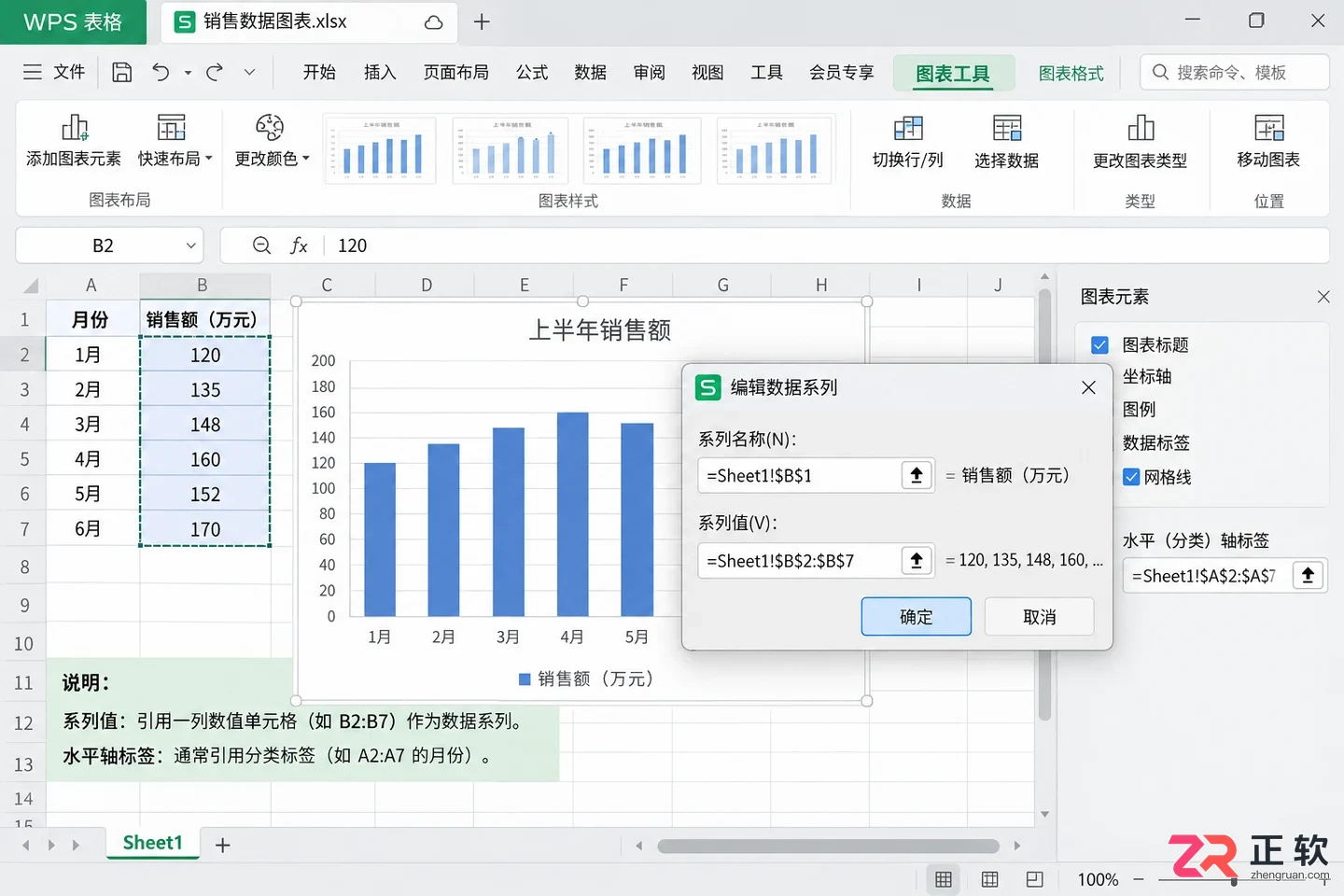This screenshot has width=1344, height=896.
Task: Add a new sheet with plus icon
Action: click(222, 845)
